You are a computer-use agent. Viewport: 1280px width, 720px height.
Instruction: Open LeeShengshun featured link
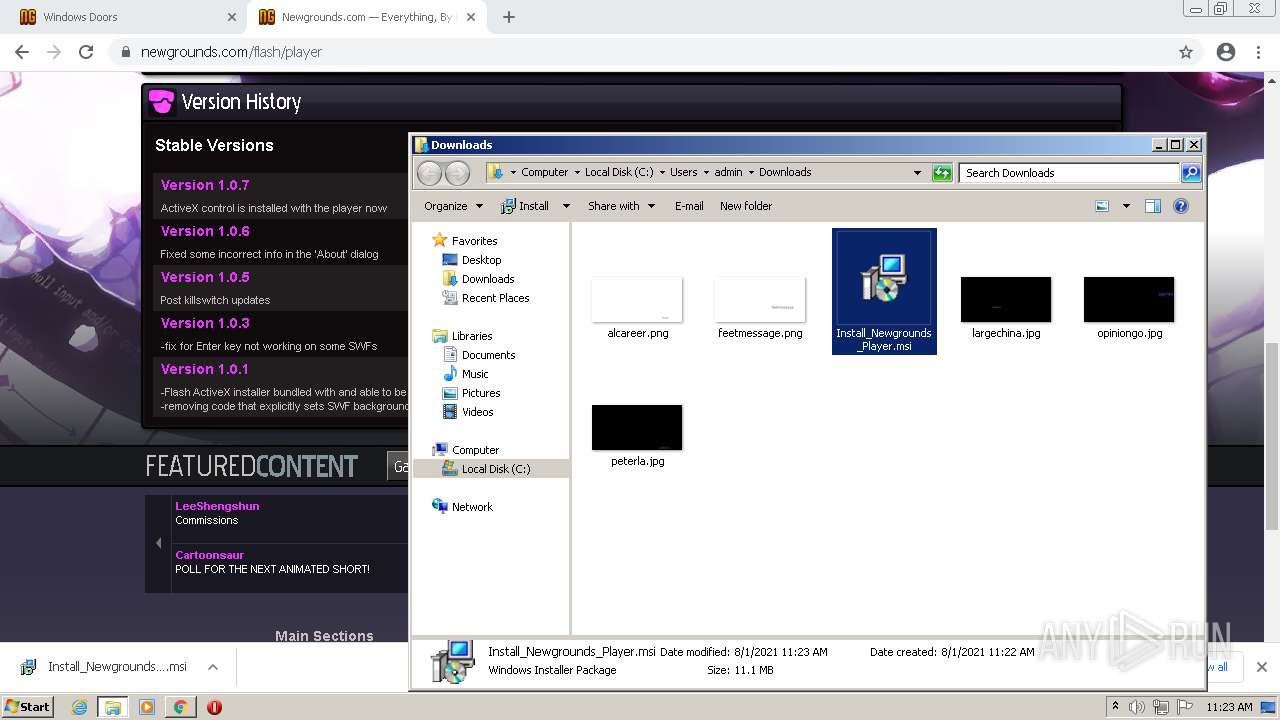coord(217,506)
